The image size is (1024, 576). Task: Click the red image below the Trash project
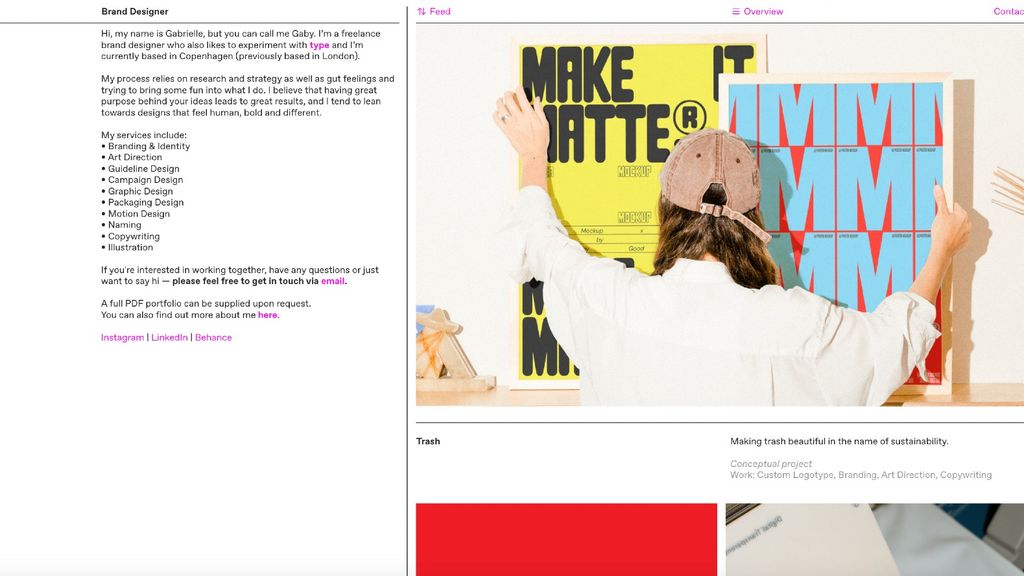(x=563, y=540)
